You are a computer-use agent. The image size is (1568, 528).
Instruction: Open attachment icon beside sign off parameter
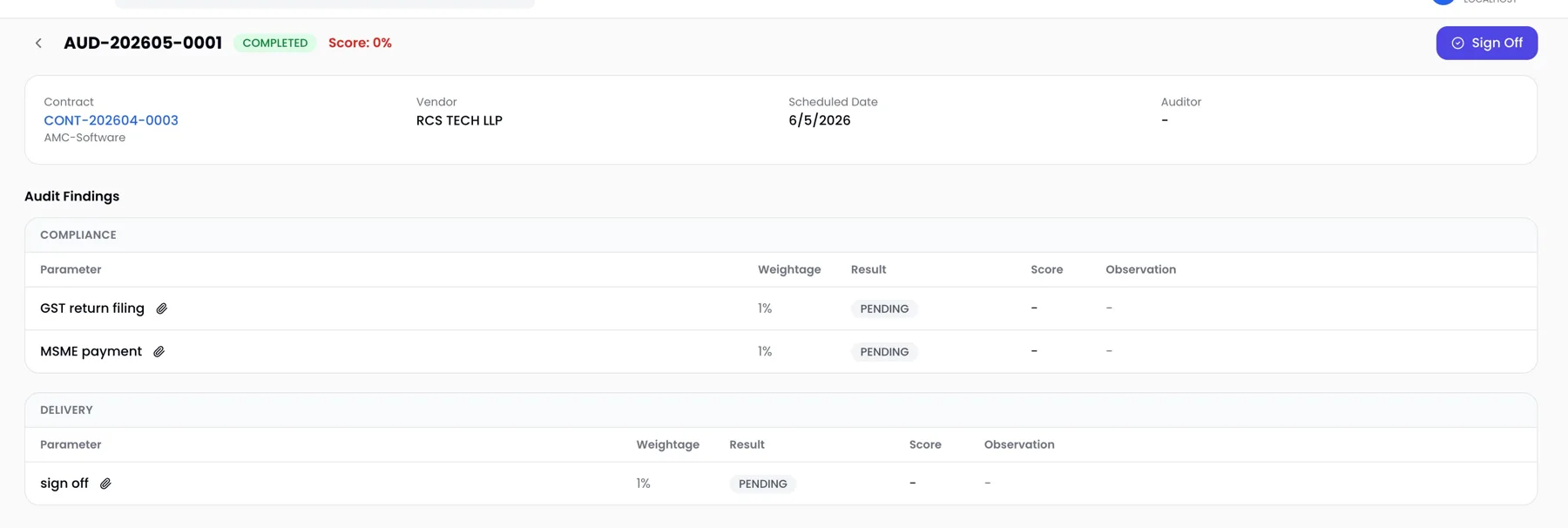click(x=105, y=484)
